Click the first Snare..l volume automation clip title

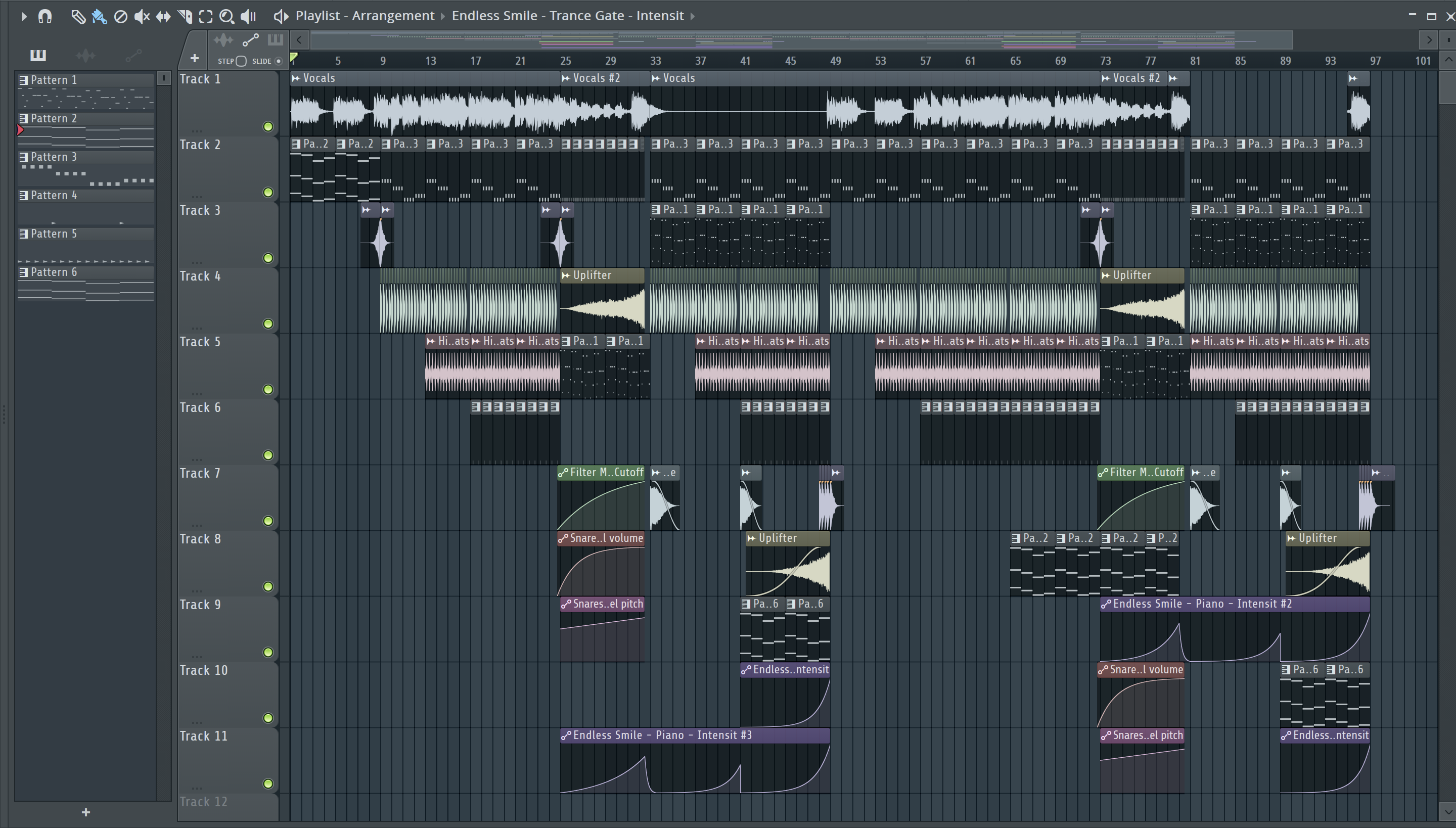pos(606,538)
